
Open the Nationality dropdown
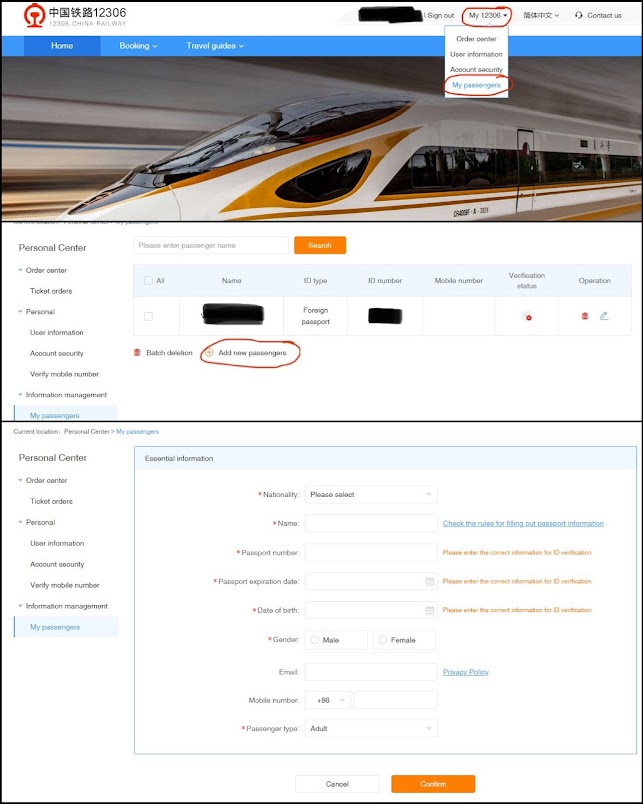click(x=371, y=495)
